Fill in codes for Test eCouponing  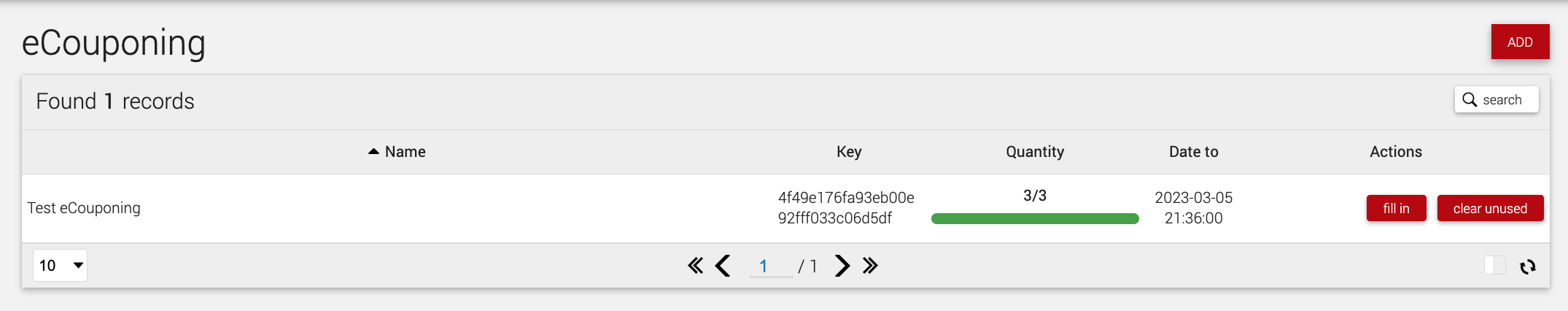pyautogui.click(x=1396, y=208)
